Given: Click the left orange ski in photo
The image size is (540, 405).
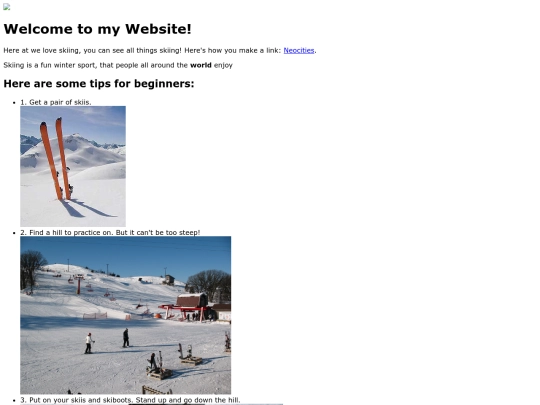Looking at the screenshot, I should tap(51, 161).
